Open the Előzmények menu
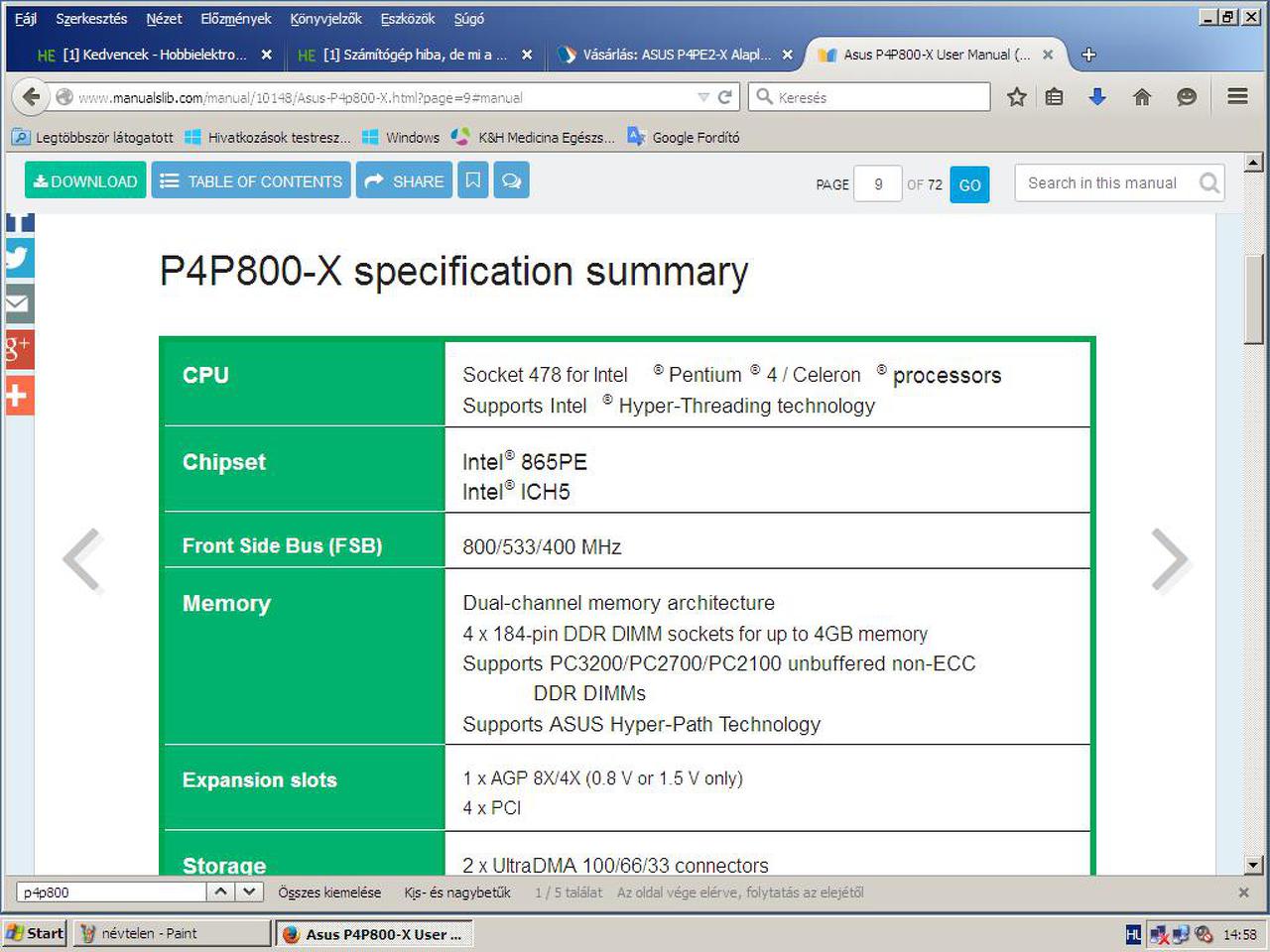Image resolution: width=1270 pixels, height=952 pixels. [x=236, y=19]
